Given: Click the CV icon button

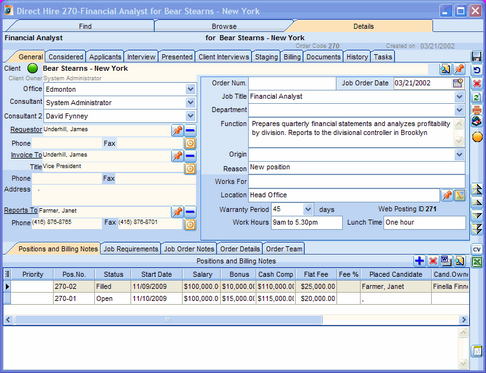Looking at the screenshot, I should point(477,249).
